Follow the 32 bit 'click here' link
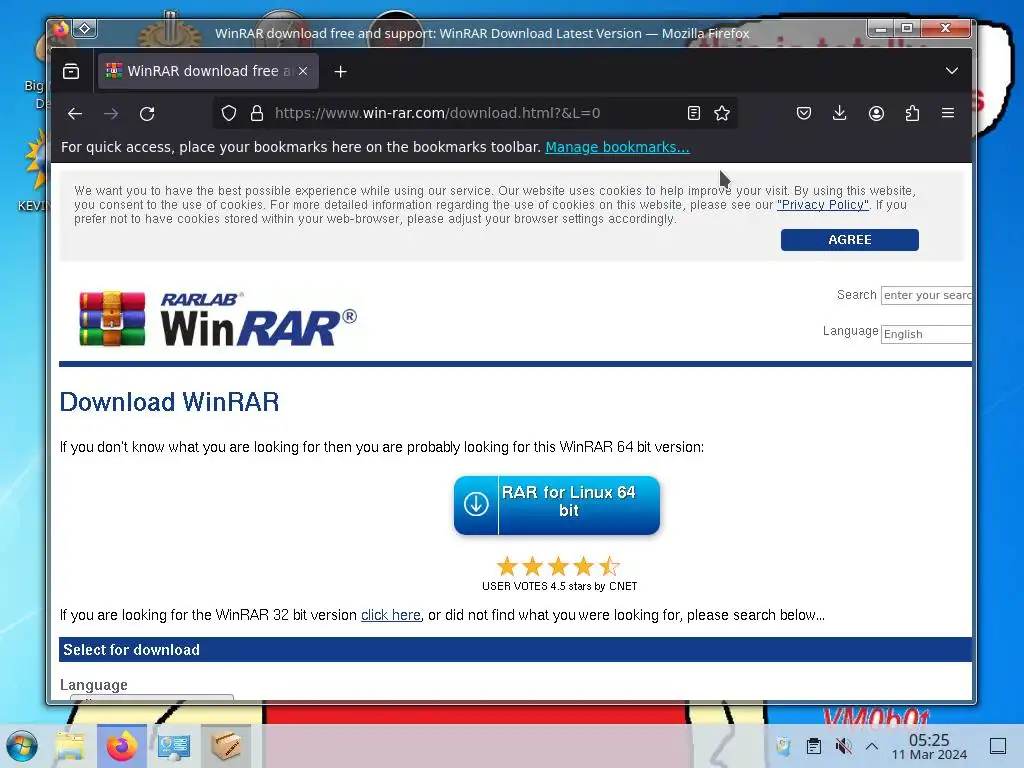1024x768 pixels. pos(391,615)
